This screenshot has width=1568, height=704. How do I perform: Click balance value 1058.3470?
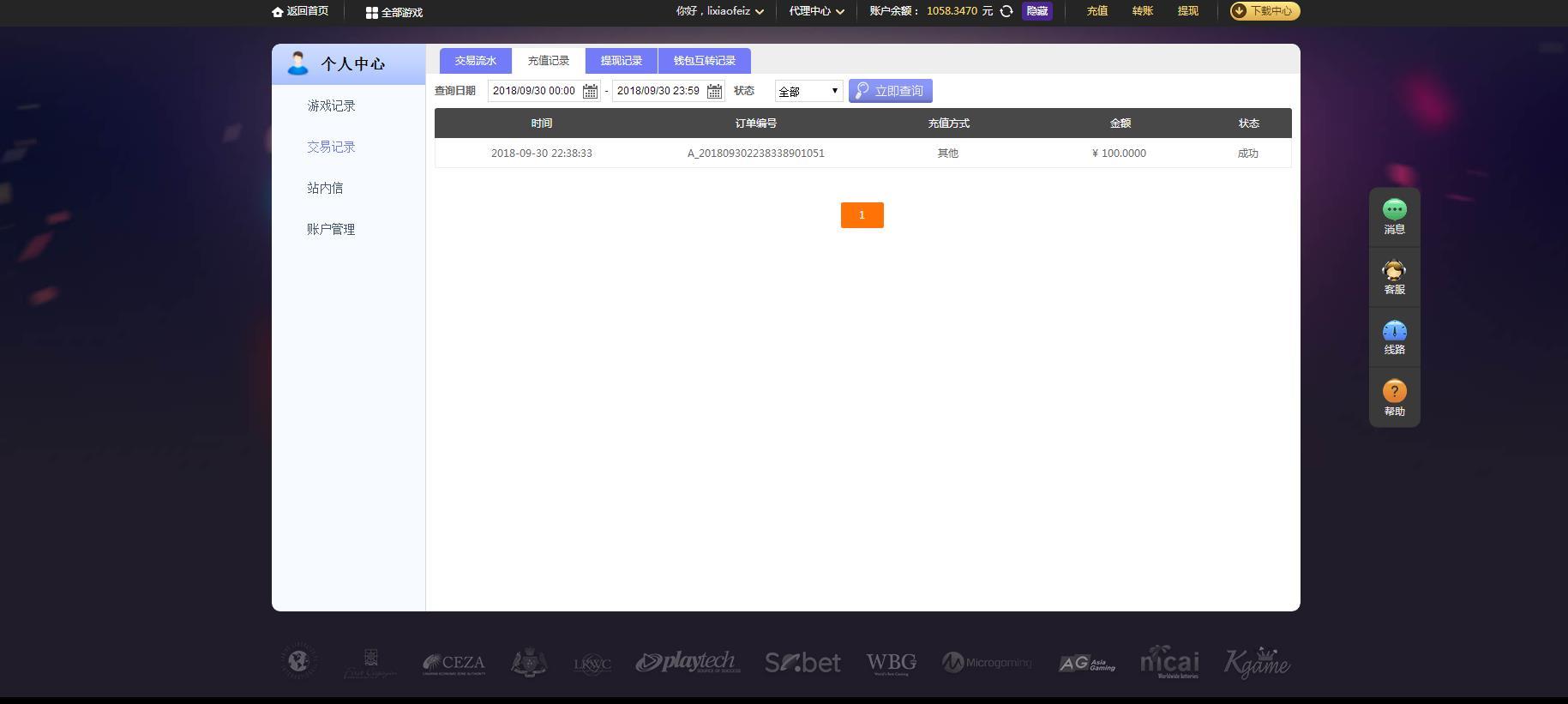click(x=952, y=11)
